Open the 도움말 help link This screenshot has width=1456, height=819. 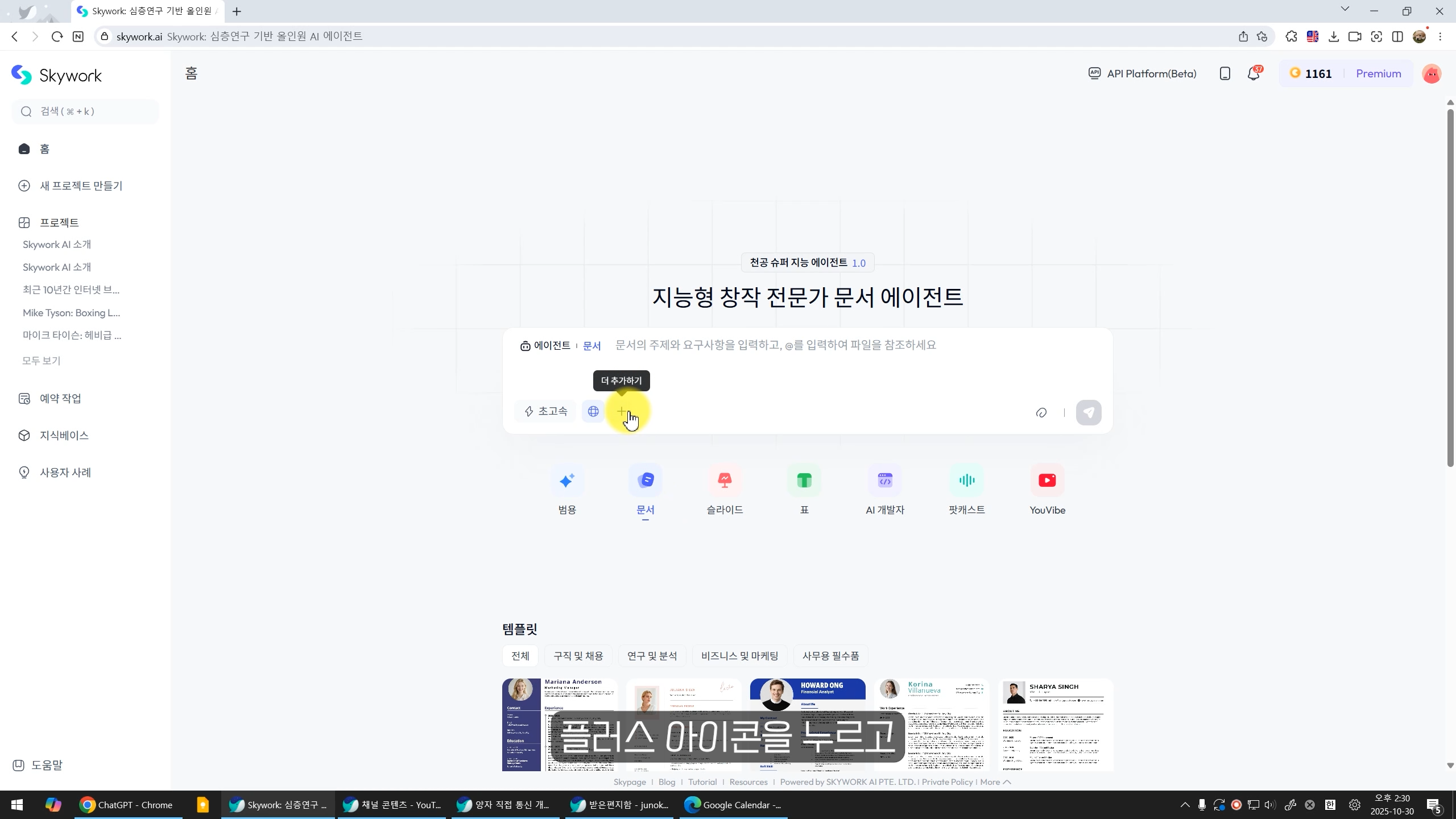pos(38,765)
